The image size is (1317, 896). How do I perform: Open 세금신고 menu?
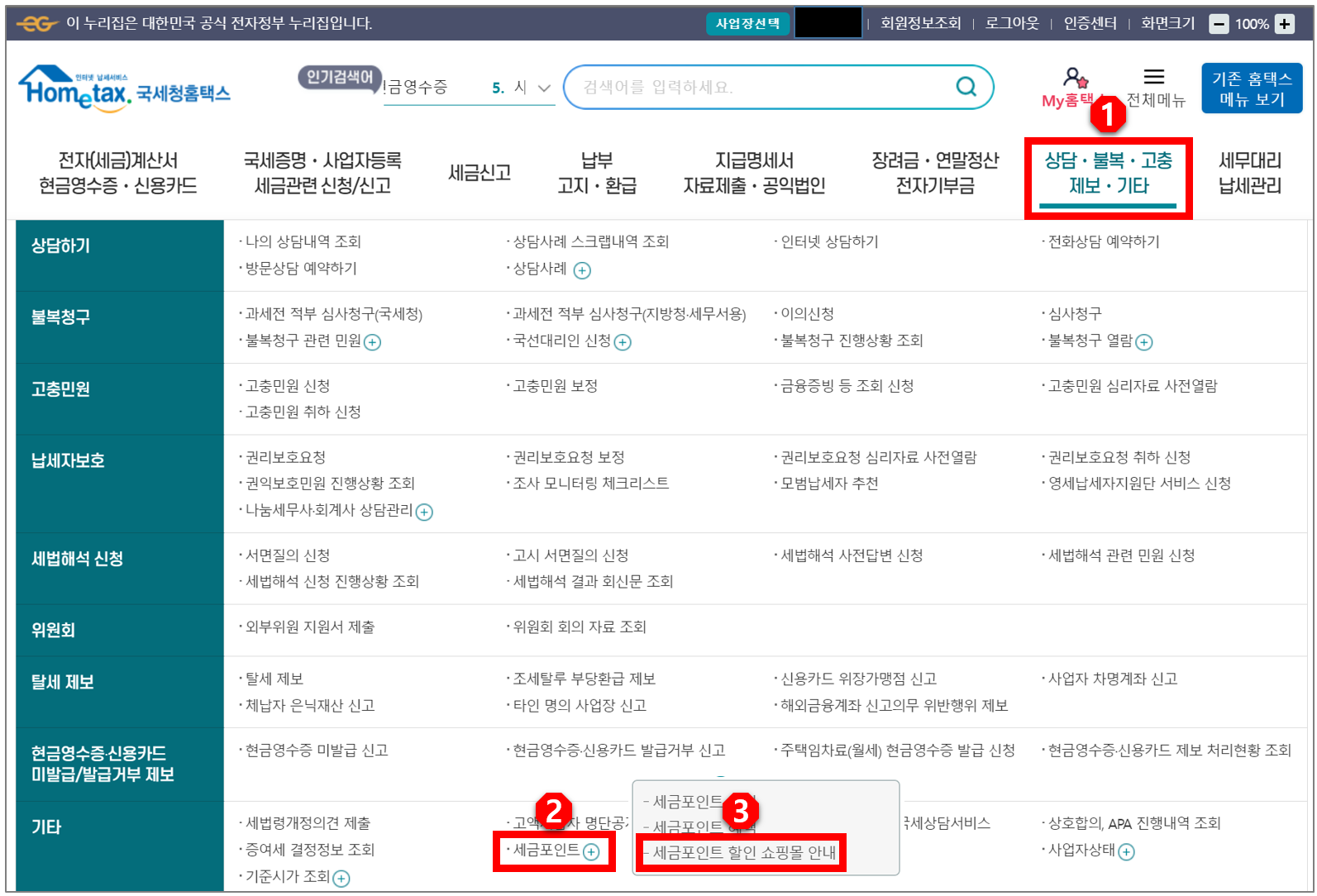pyautogui.click(x=480, y=173)
